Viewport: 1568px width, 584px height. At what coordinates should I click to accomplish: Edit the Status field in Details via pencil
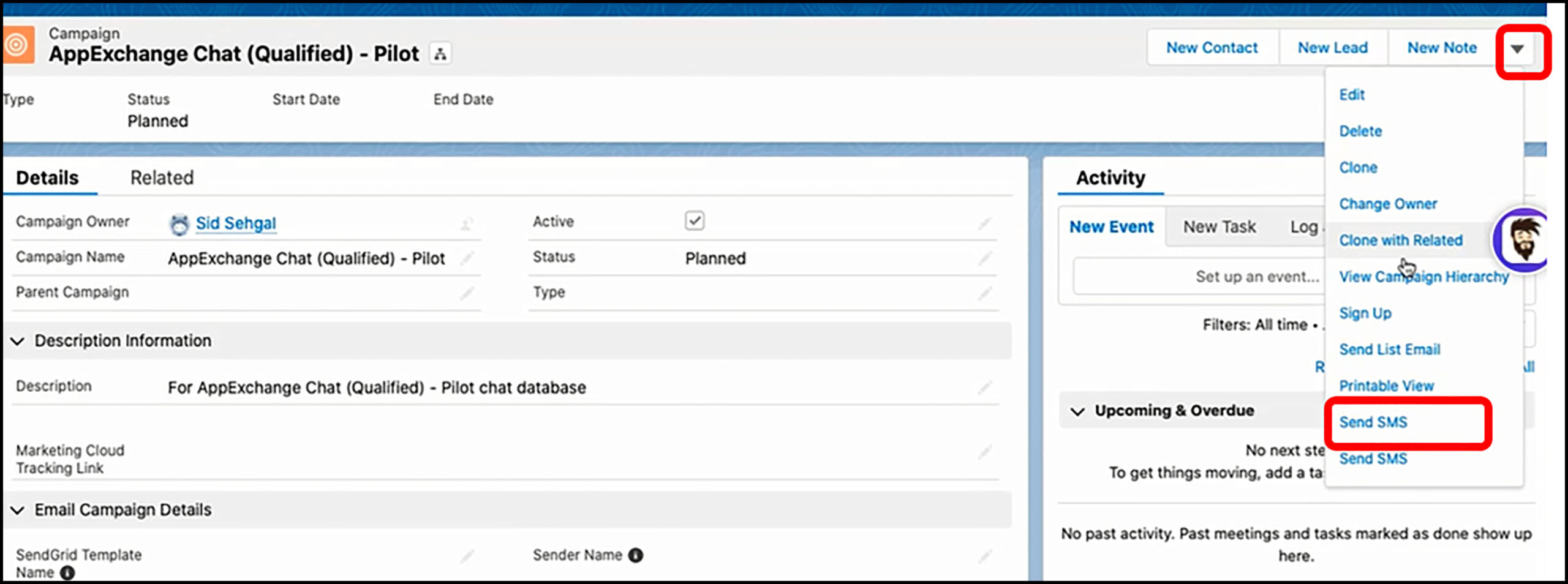pyautogui.click(x=984, y=258)
